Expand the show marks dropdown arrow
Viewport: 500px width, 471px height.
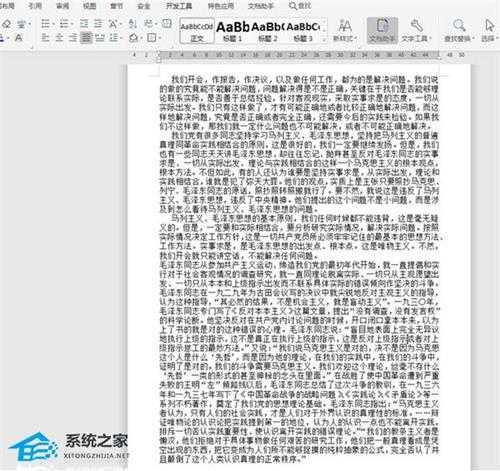[x=156, y=24]
